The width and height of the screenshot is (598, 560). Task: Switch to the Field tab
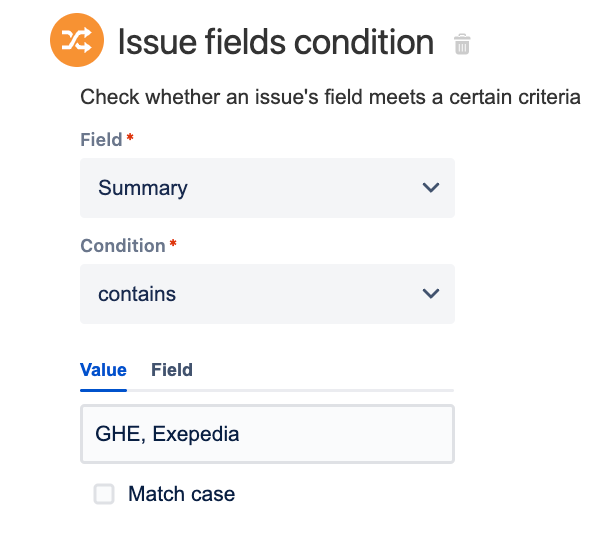(172, 370)
